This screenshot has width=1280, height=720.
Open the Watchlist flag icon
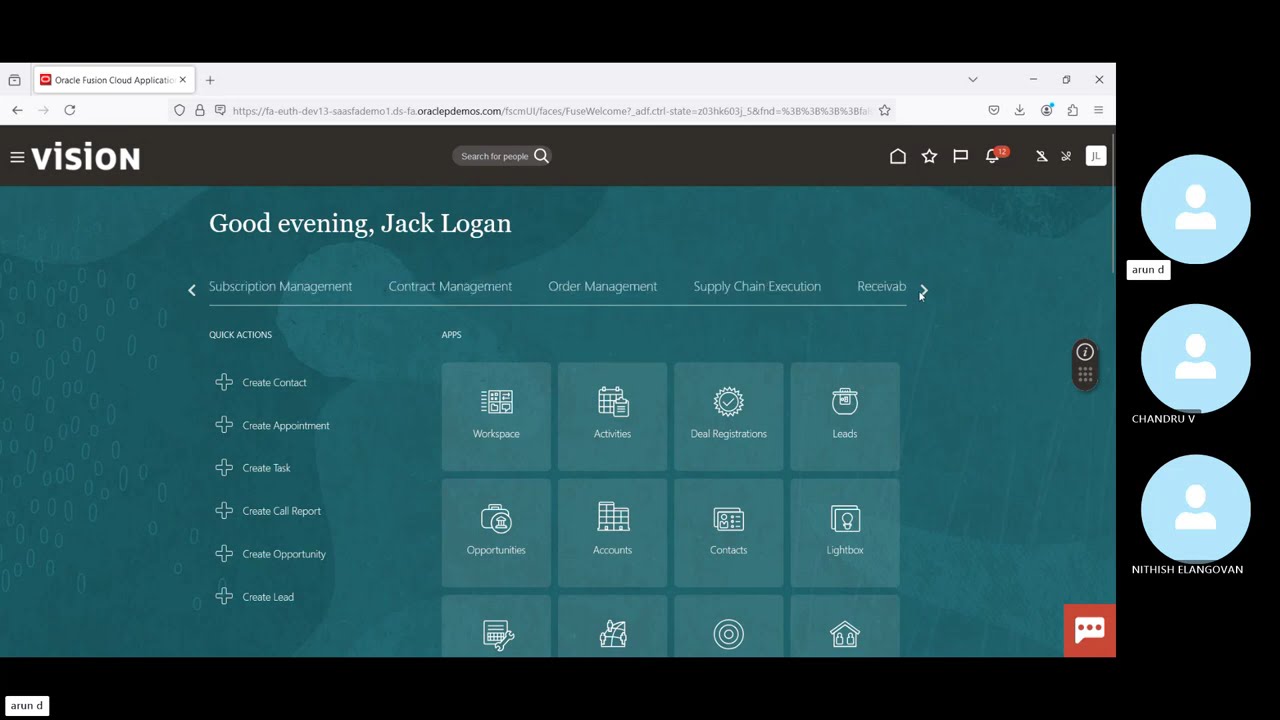click(960, 156)
